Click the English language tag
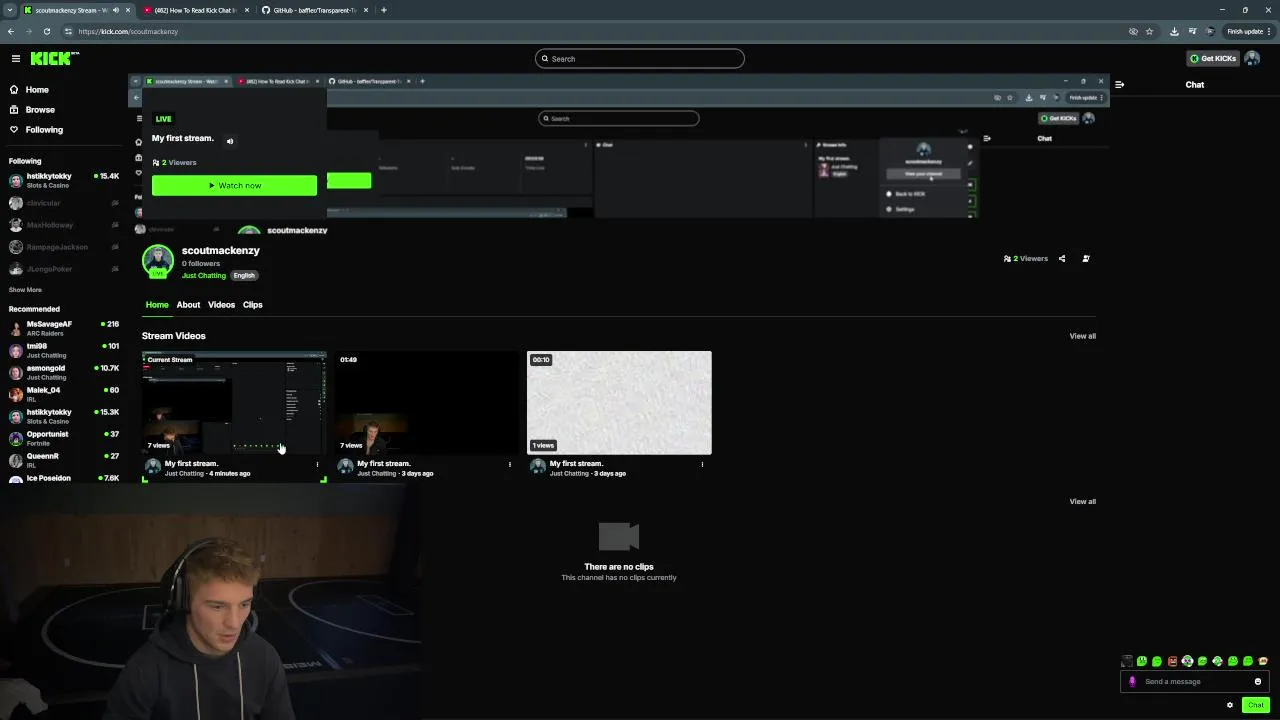Viewport: 1280px width, 720px height. tap(244, 276)
